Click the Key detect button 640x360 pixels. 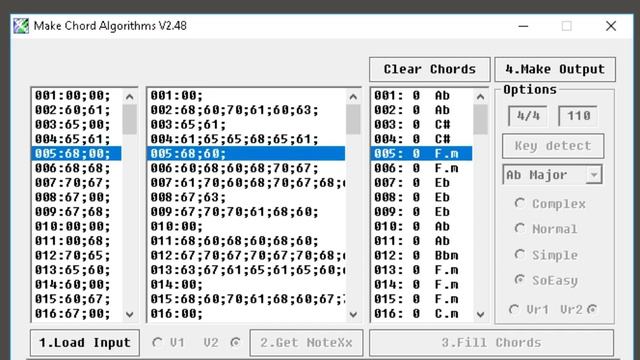pyautogui.click(x=553, y=146)
